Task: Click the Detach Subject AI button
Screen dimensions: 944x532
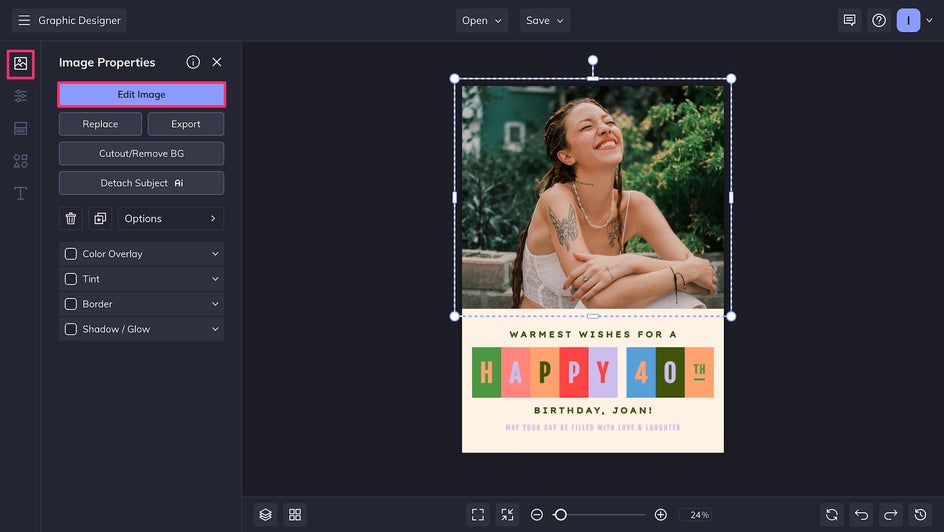Action: click(141, 183)
